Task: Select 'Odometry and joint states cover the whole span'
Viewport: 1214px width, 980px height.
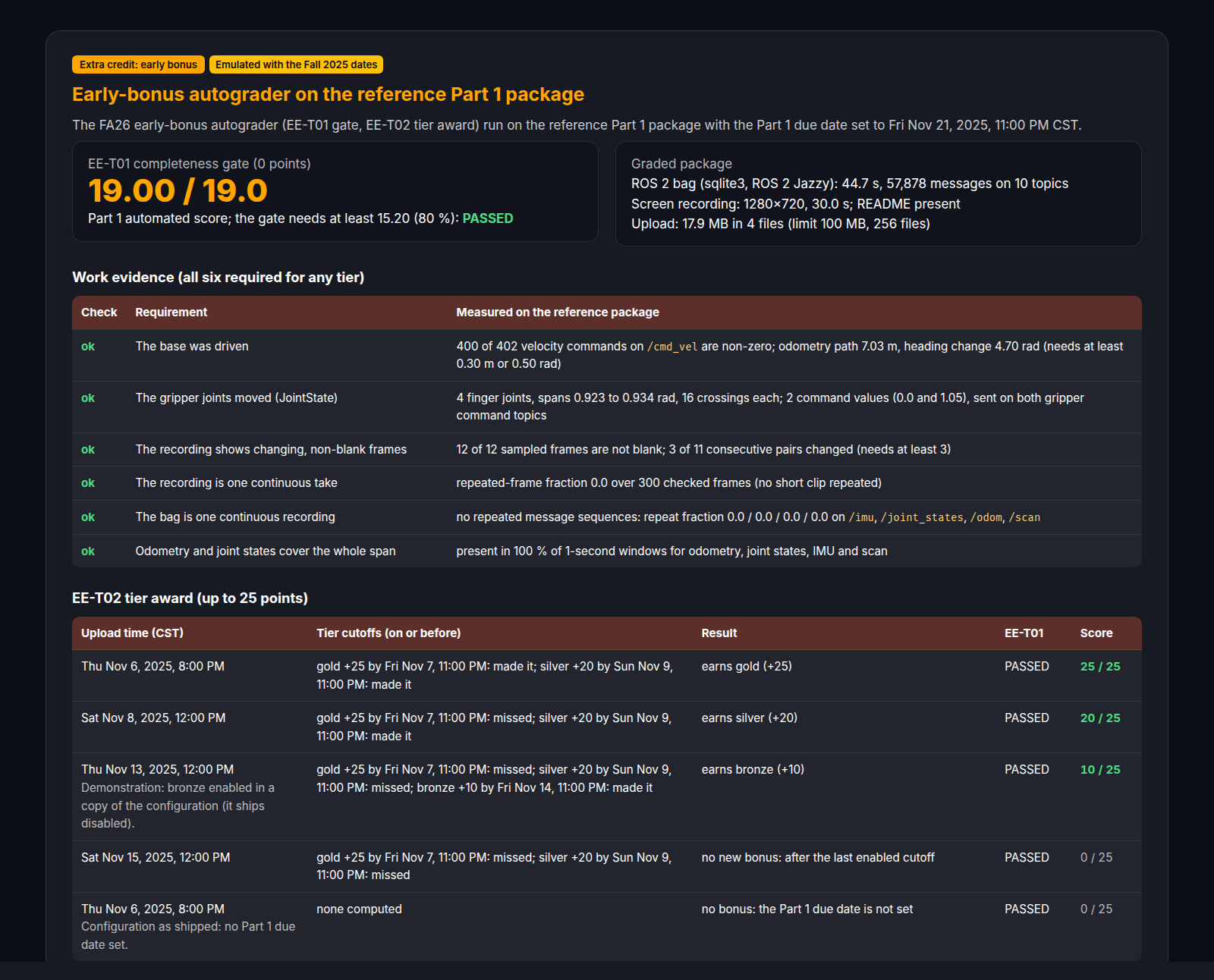Action: [x=266, y=551]
